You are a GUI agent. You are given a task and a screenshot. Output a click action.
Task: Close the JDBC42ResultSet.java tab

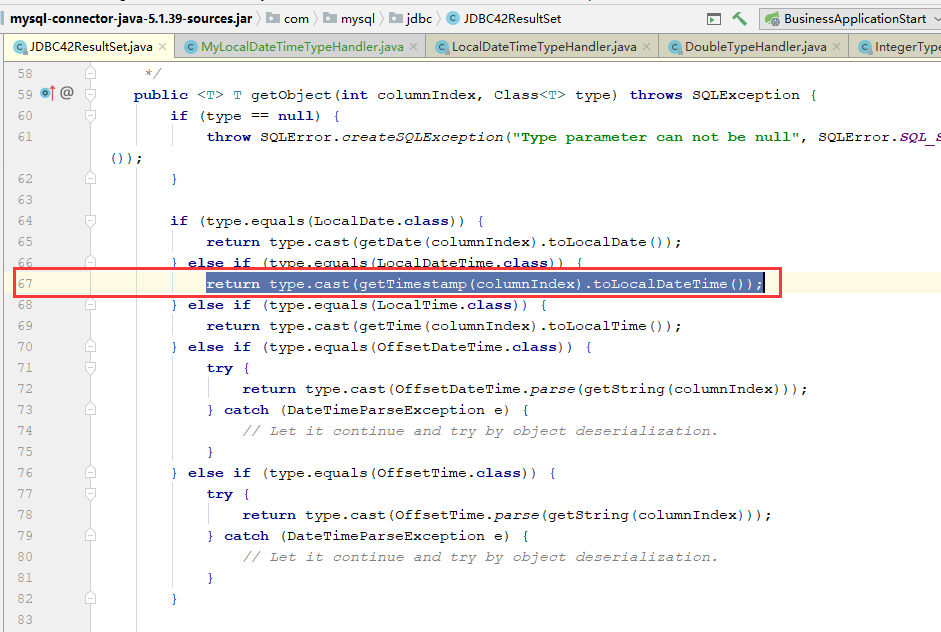click(163, 47)
